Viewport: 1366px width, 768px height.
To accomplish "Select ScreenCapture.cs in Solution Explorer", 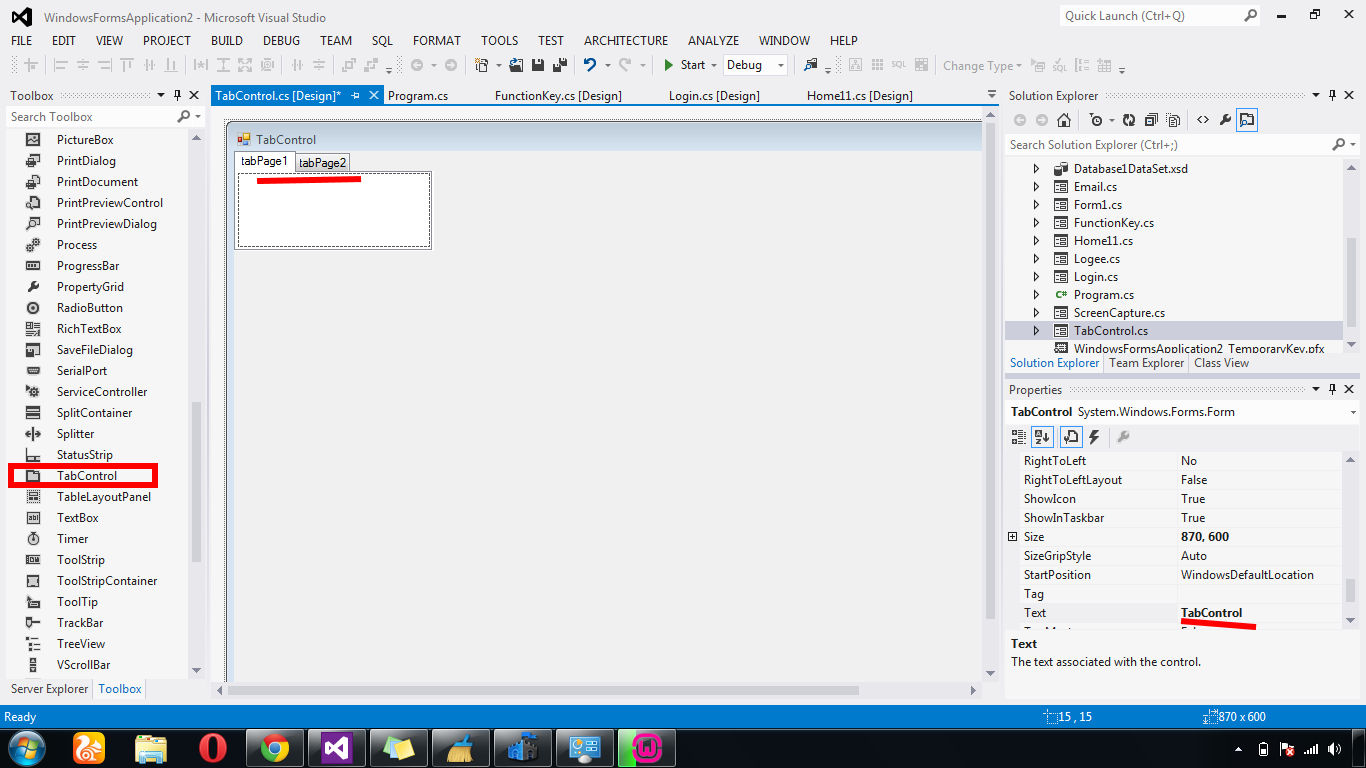I will tap(1119, 313).
